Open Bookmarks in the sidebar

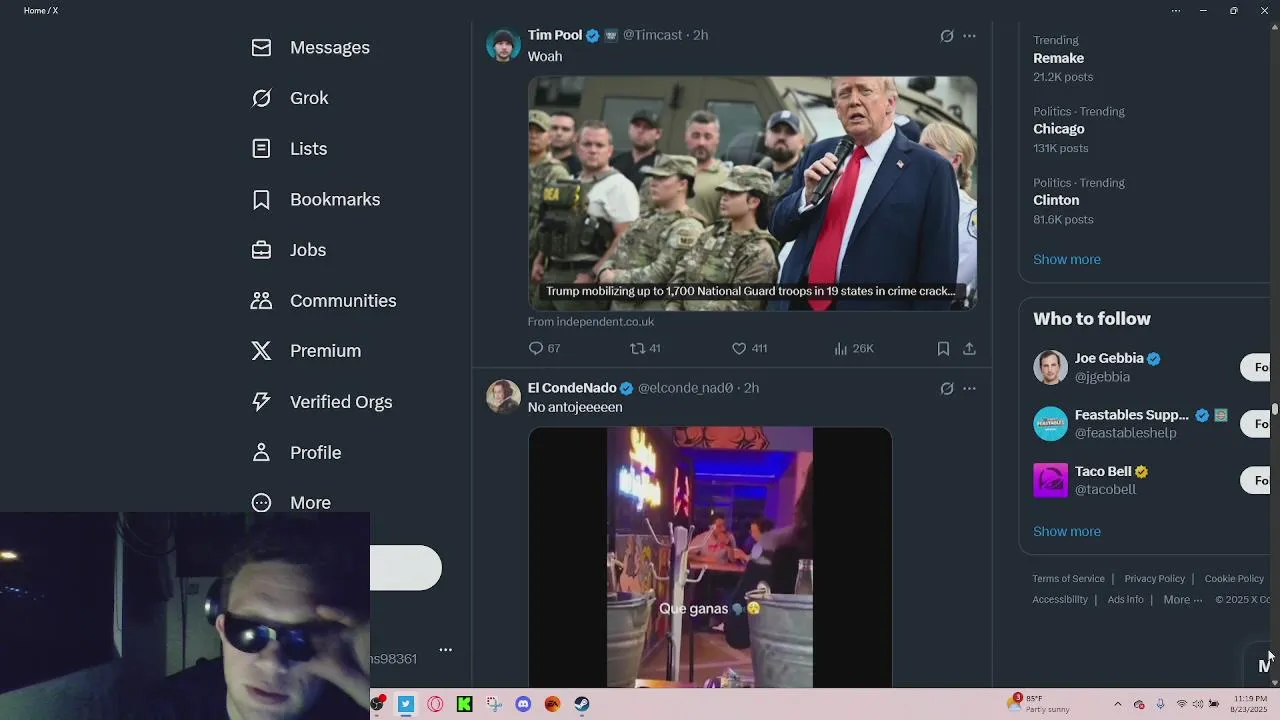(315, 199)
